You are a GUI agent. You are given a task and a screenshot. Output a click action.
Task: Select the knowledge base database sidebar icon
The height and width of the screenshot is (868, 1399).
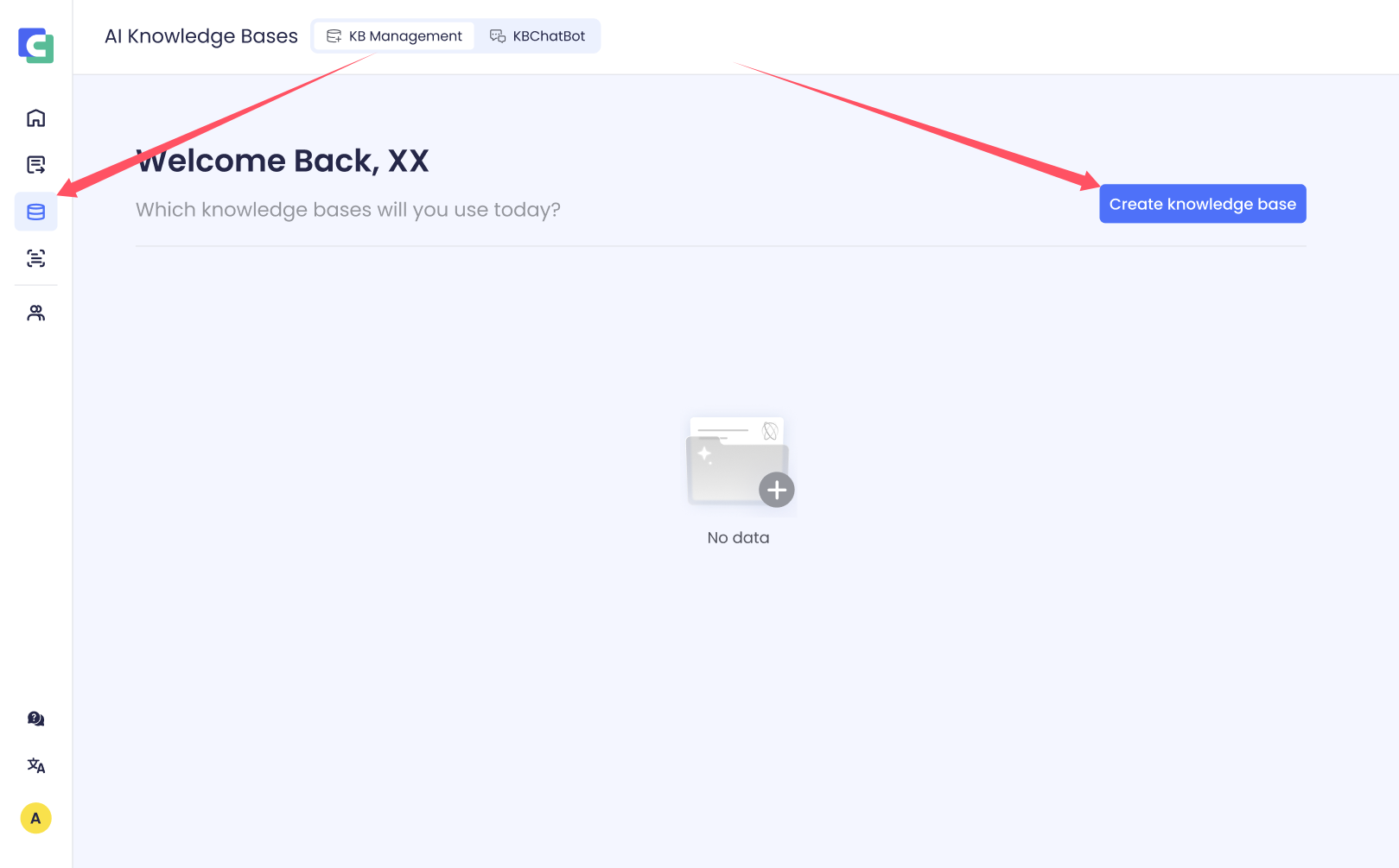coord(36,212)
